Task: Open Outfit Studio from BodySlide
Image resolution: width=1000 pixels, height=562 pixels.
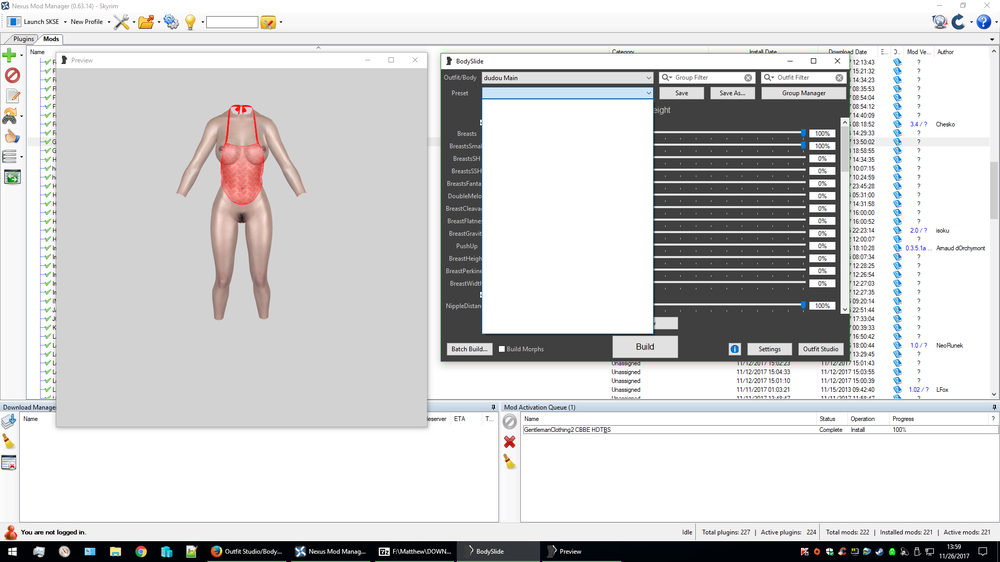Action: (820, 349)
